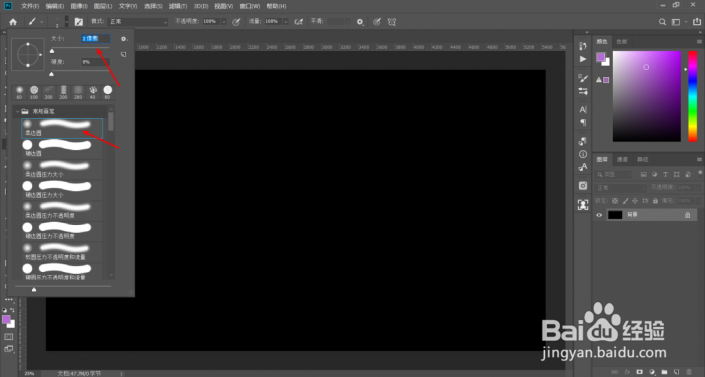Screen dimensions: 705x377
Task: Select recent brush thumbnail labeled 60
Action: point(19,92)
